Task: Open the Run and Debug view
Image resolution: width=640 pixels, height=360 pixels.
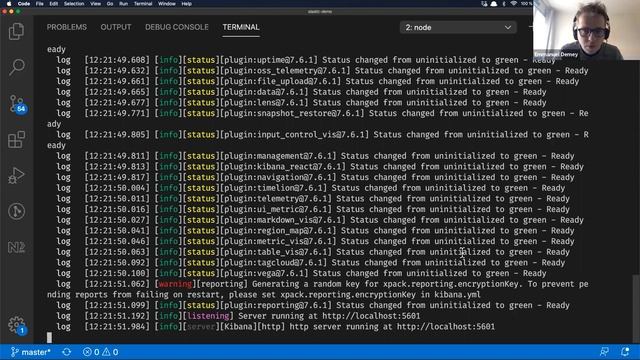Action: point(16,176)
